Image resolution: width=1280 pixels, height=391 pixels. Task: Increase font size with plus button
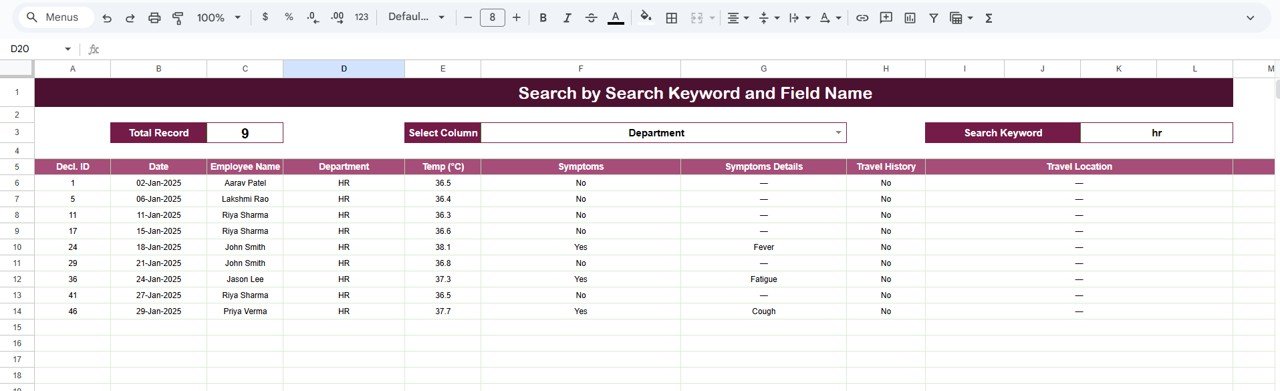pyautogui.click(x=516, y=18)
